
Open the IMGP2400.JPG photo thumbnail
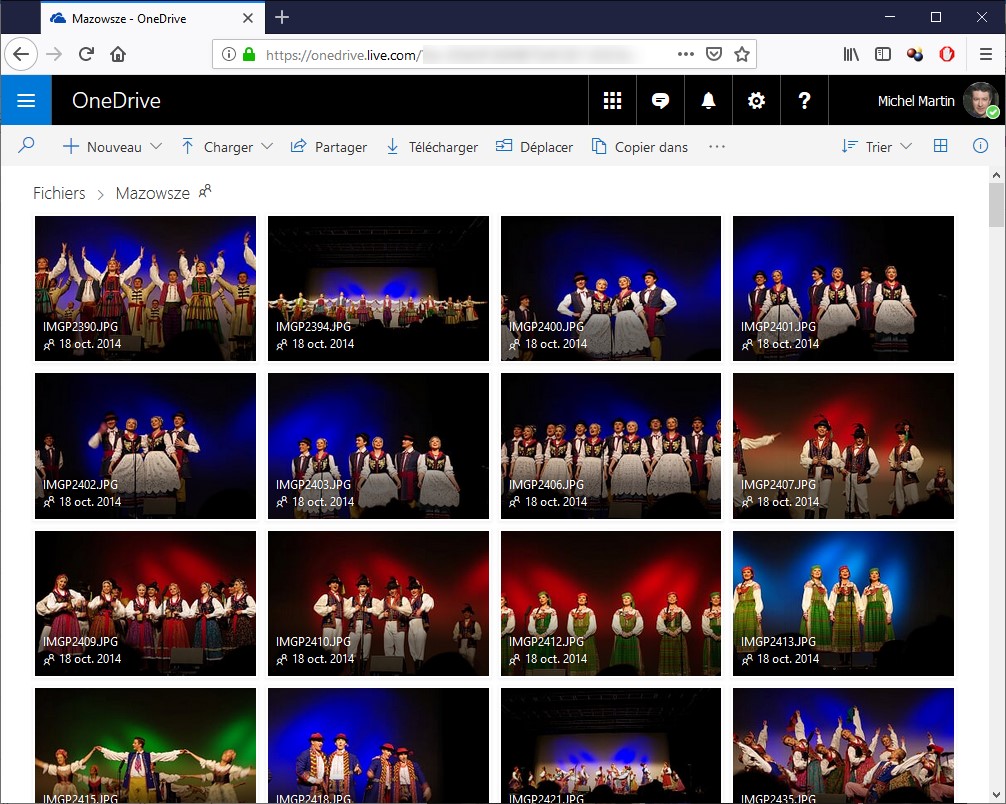(610, 288)
